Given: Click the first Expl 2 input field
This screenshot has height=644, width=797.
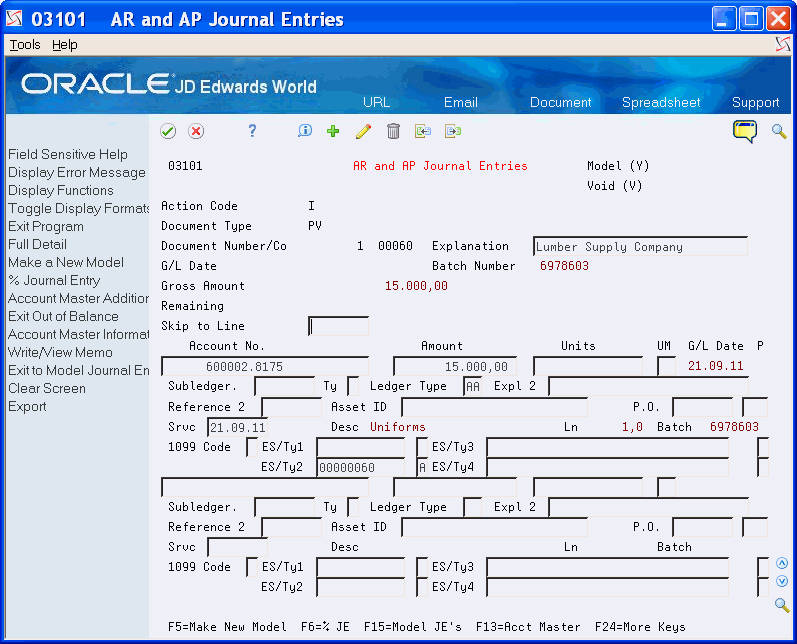Looking at the screenshot, I should 649,386.
